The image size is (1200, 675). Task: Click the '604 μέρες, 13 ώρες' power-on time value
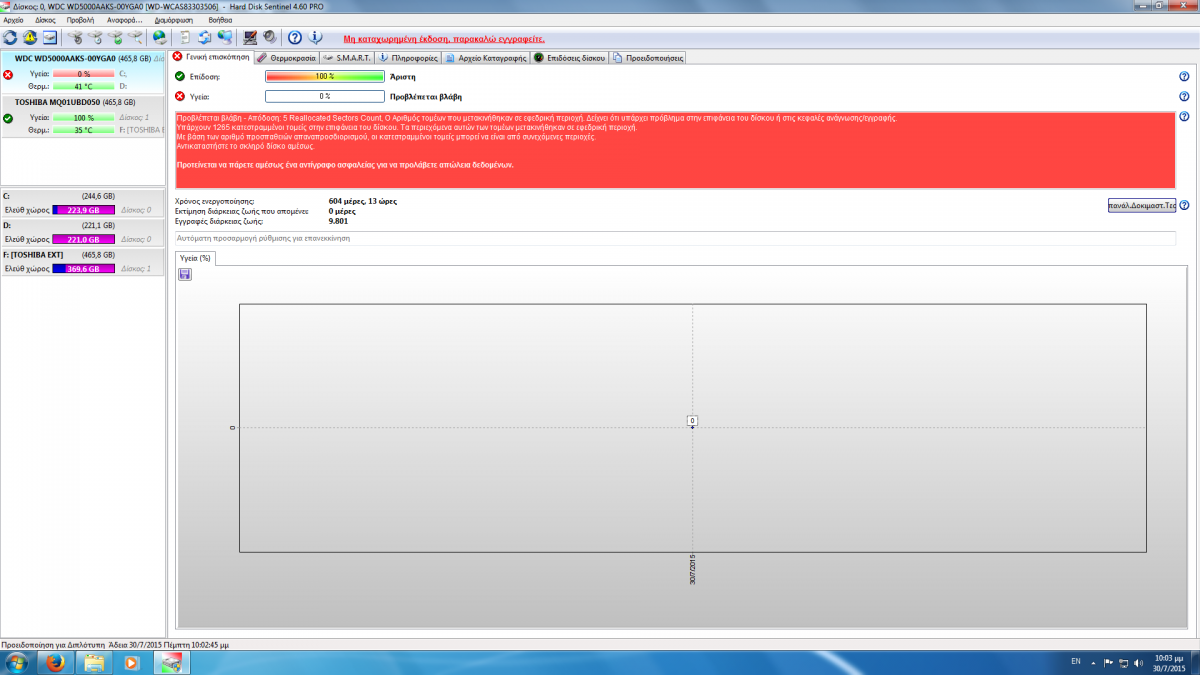(x=363, y=201)
